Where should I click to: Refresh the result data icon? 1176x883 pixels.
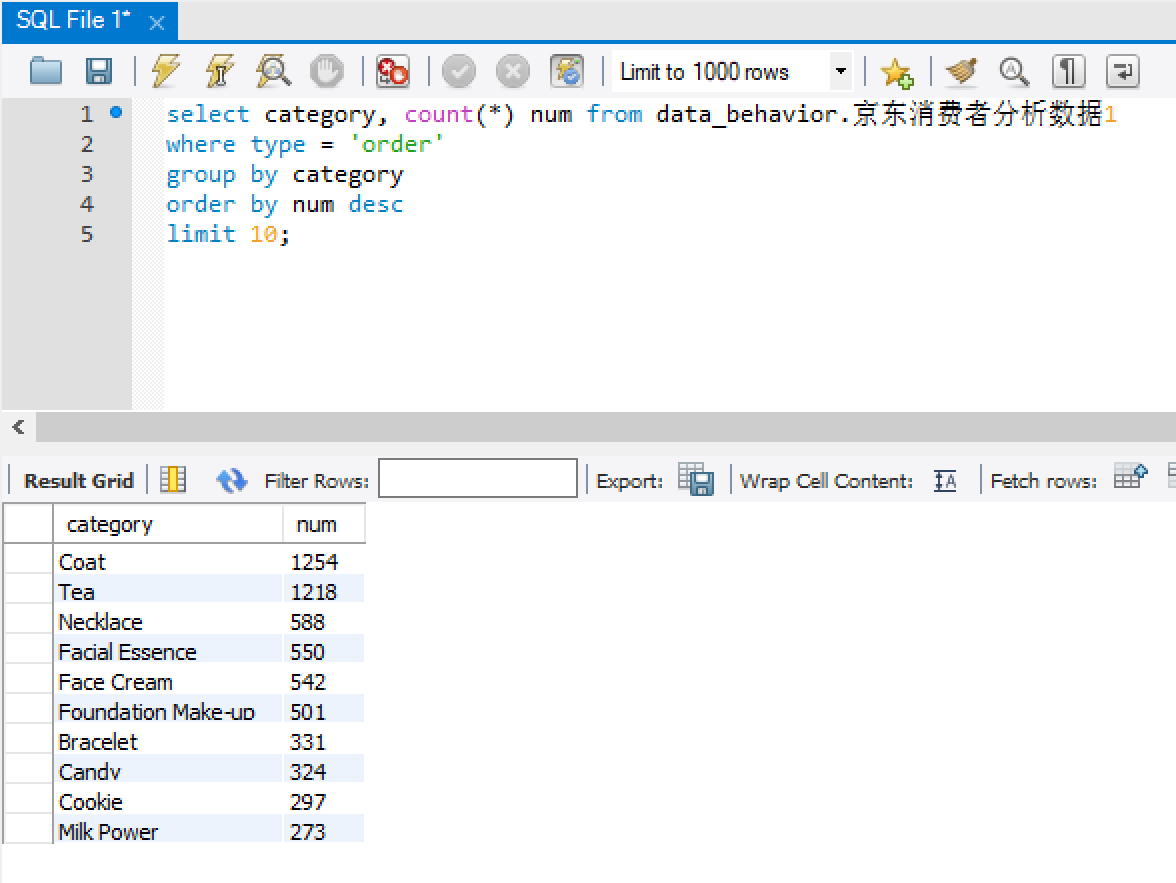click(232, 479)
